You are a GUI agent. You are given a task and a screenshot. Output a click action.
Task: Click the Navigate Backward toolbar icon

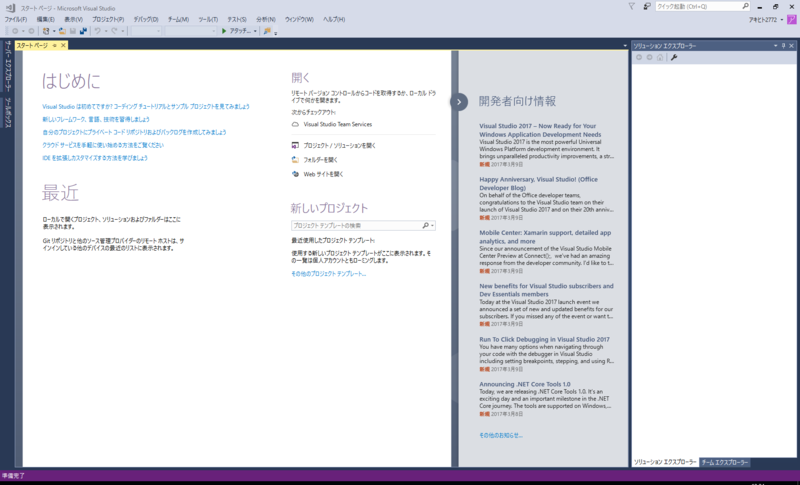tap(15, 31)
